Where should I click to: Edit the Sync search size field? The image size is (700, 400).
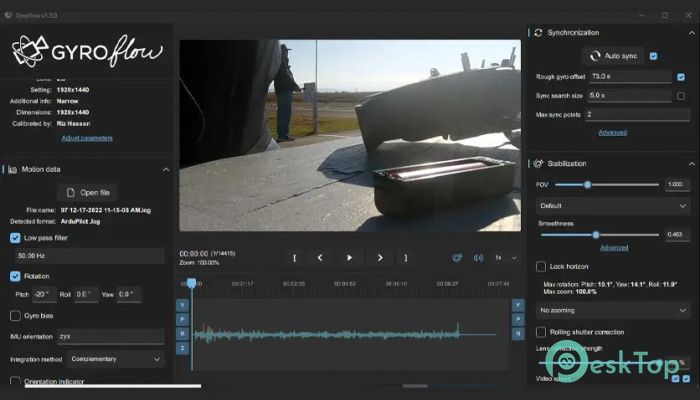(x=630, y=96)
